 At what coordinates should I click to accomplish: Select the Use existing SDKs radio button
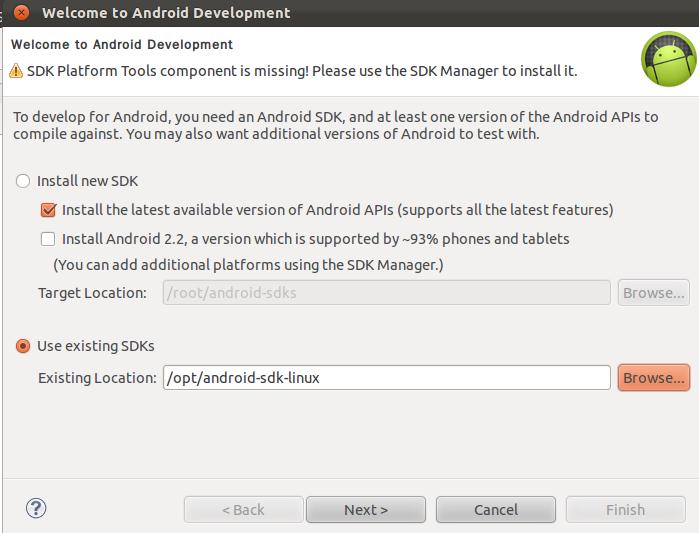tap(23, 346)
